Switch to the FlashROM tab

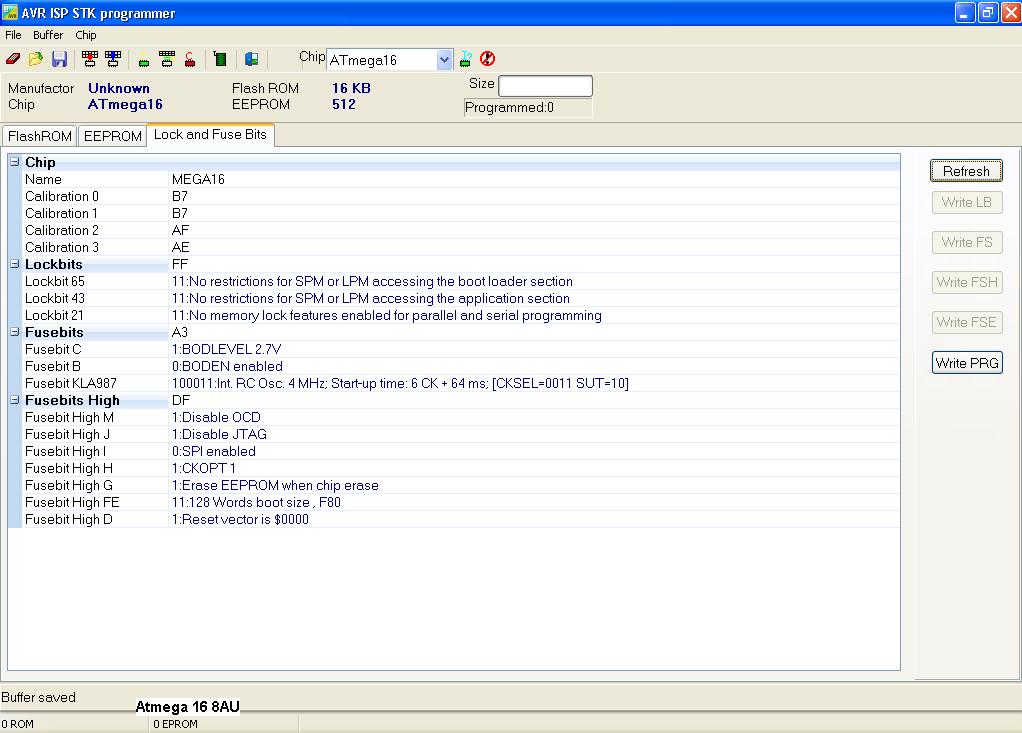pyautogui.click(x=40, y=136)
